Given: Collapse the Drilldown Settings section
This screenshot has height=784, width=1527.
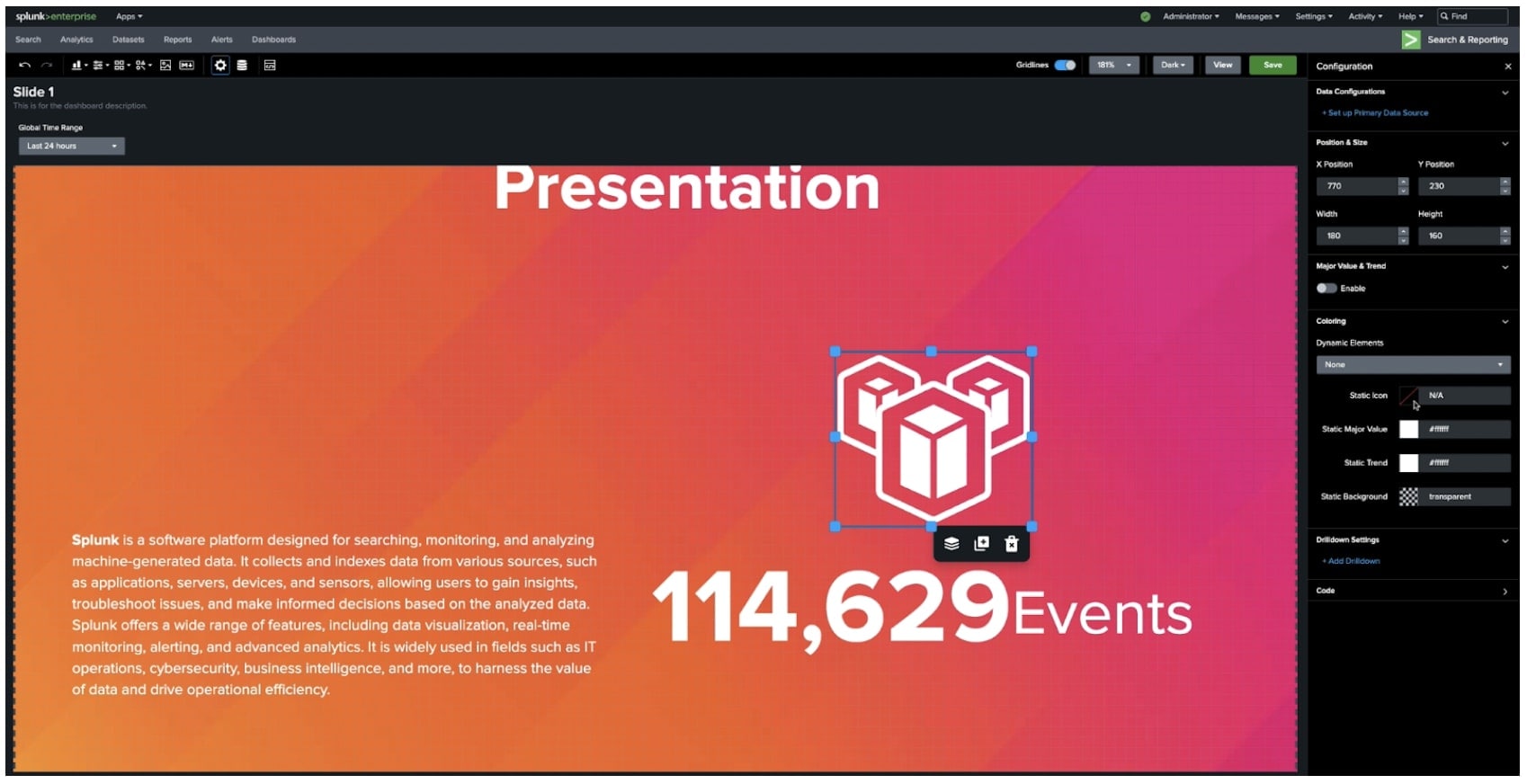Looking at the screenshot, I should 1505,540.
